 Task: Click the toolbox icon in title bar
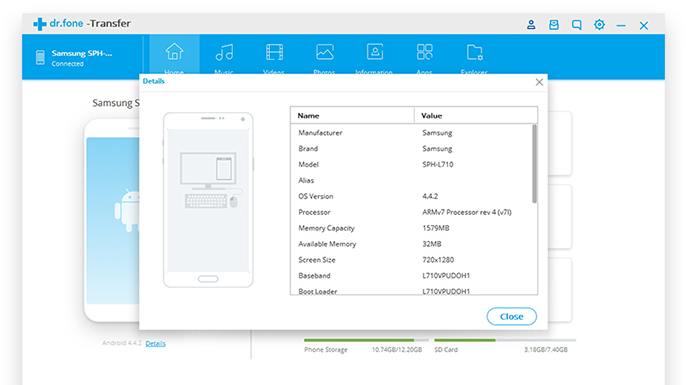[554, 24]
